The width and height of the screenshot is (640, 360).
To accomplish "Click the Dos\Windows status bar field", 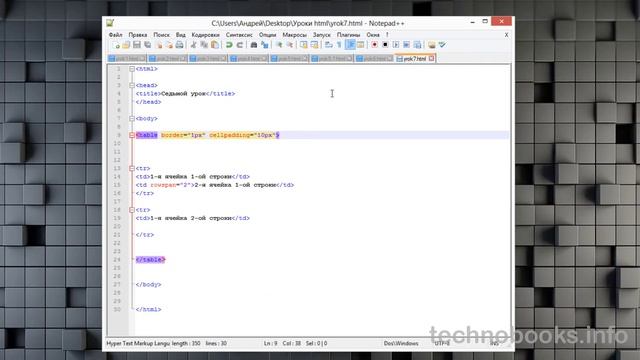I will 401,344.
